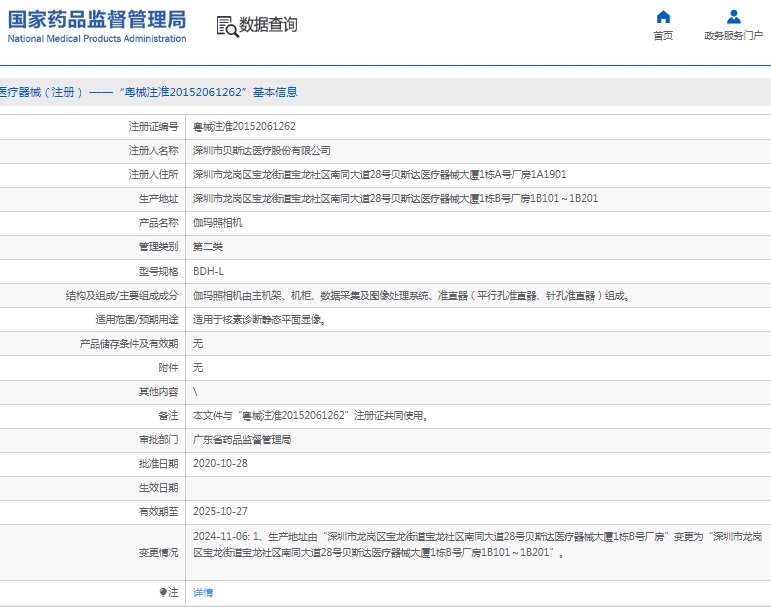The height and width of the screenshot is (613, 771).
Task: Select the product name 伽玛照相机
Action: 217,223
